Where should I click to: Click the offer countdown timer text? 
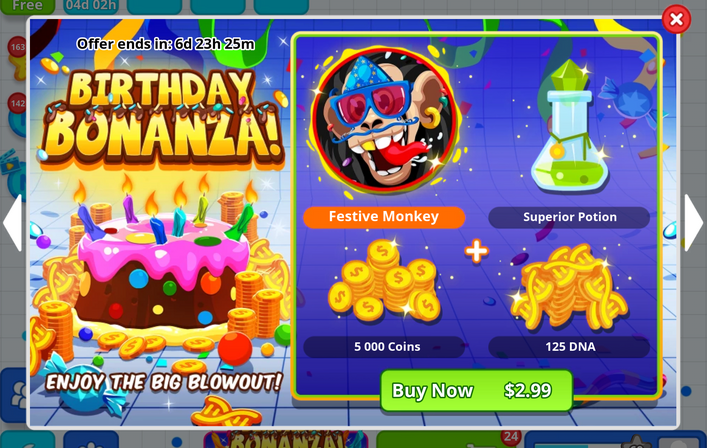click(165, 44)
